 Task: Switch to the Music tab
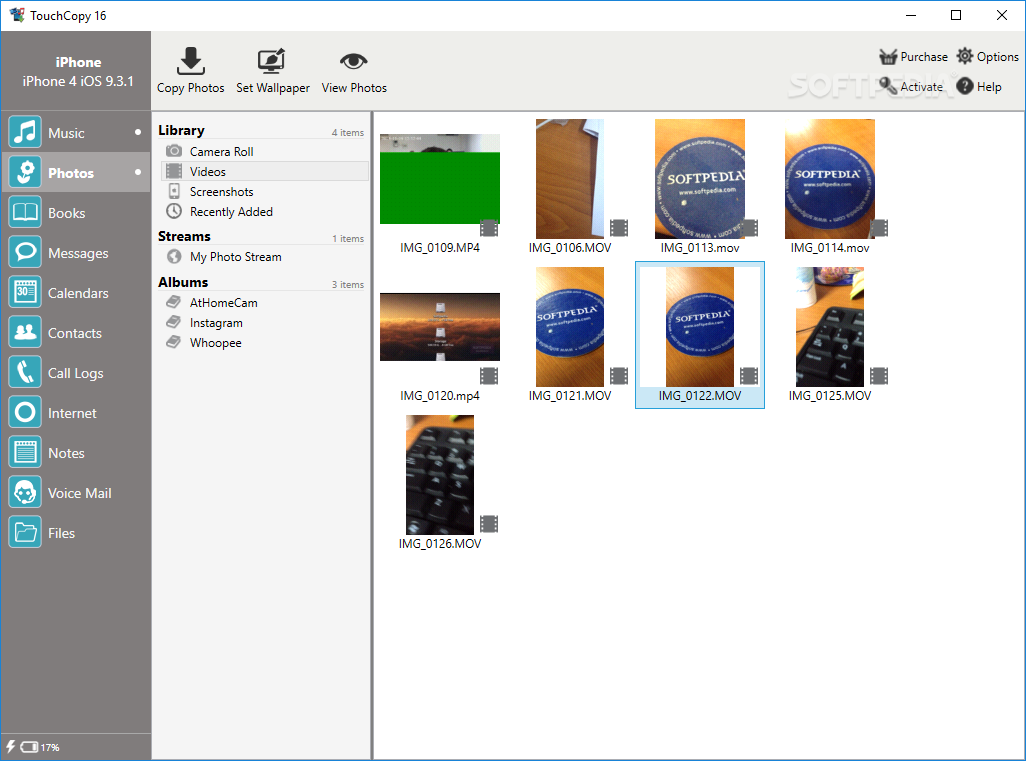click(x=76, y=132)
